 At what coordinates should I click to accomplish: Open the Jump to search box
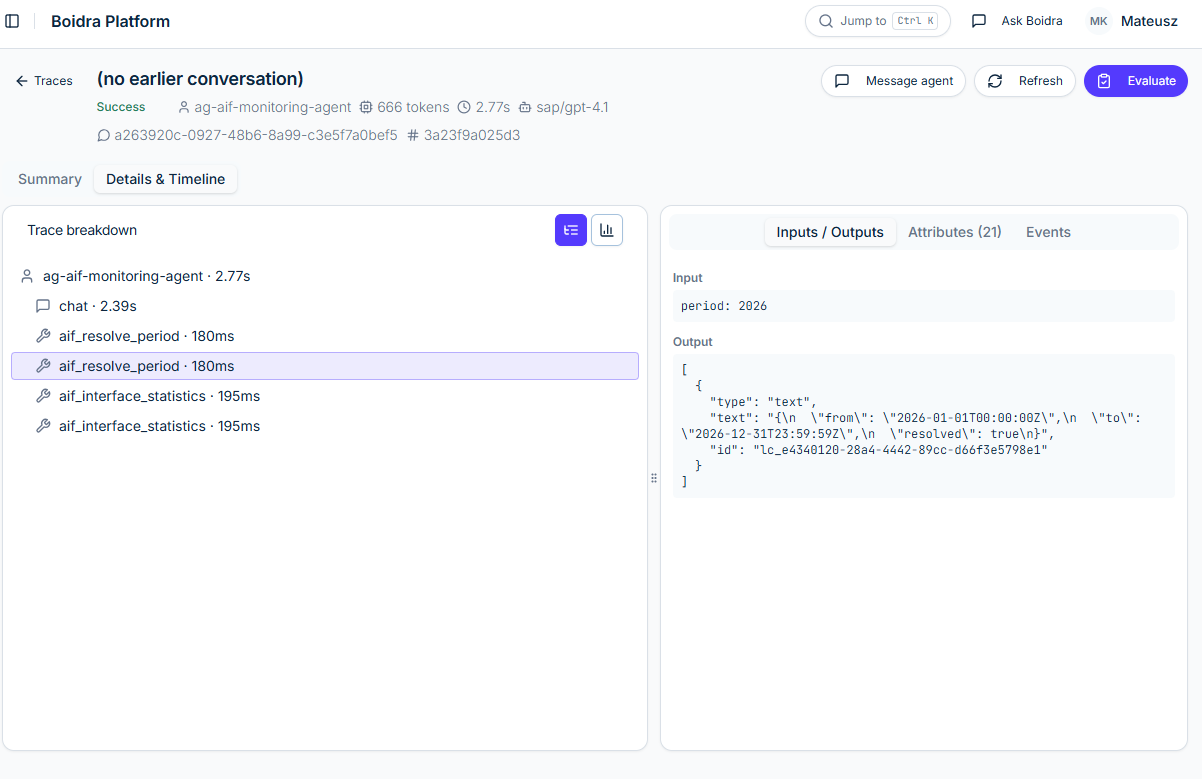tap(877, 21)
